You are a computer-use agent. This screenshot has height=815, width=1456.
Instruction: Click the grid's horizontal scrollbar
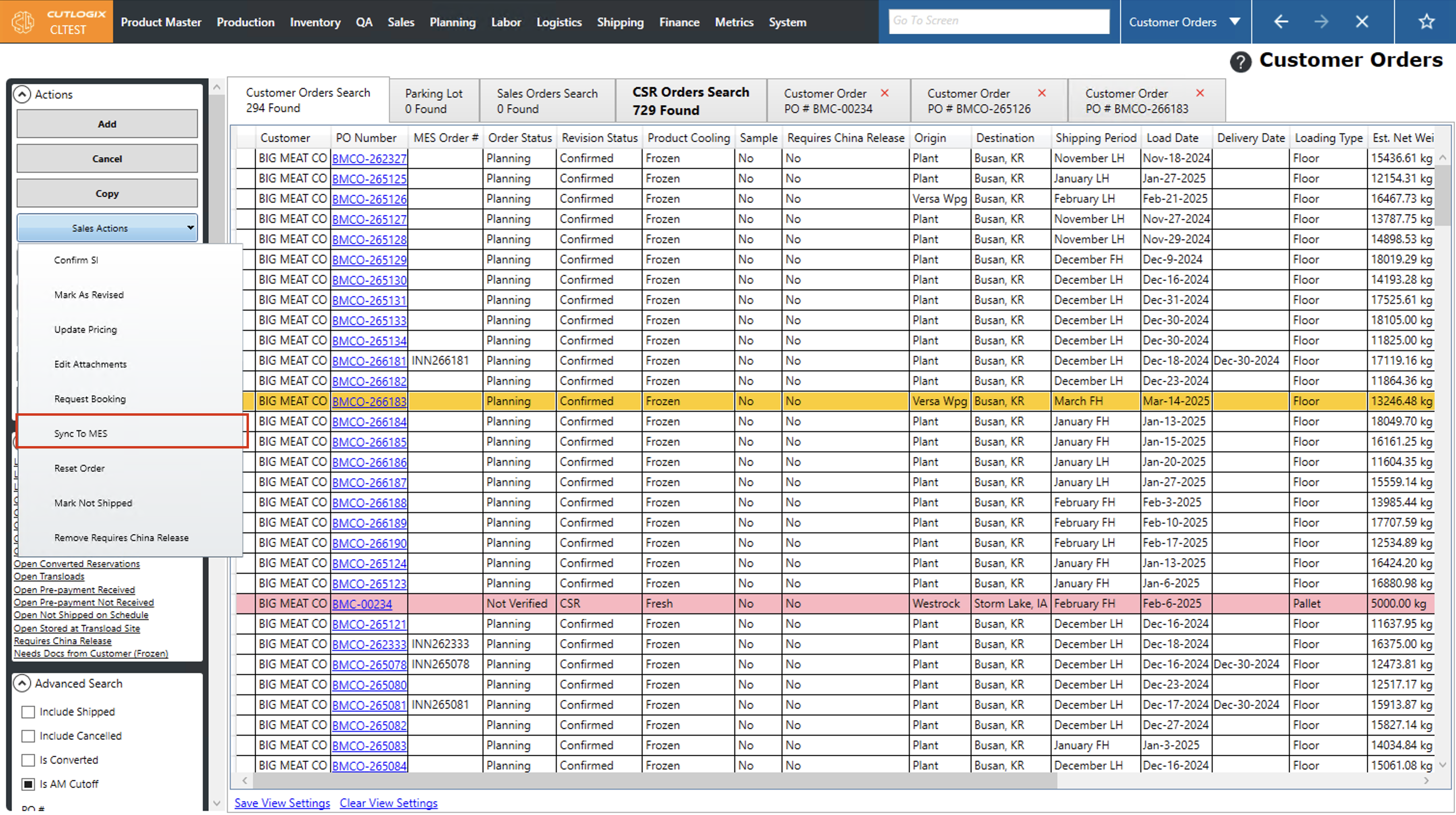click(x=655, y=781)
